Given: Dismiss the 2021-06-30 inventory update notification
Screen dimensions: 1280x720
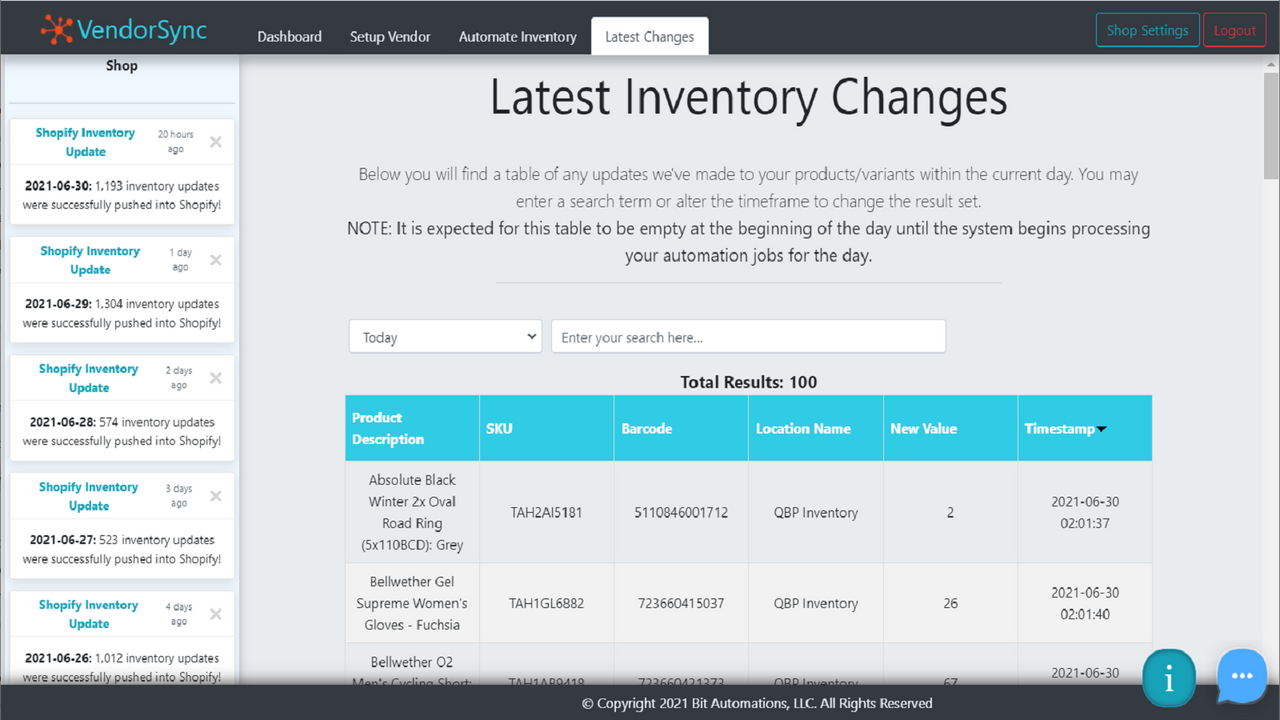Looking at the screenshot, I should [215, 142].
